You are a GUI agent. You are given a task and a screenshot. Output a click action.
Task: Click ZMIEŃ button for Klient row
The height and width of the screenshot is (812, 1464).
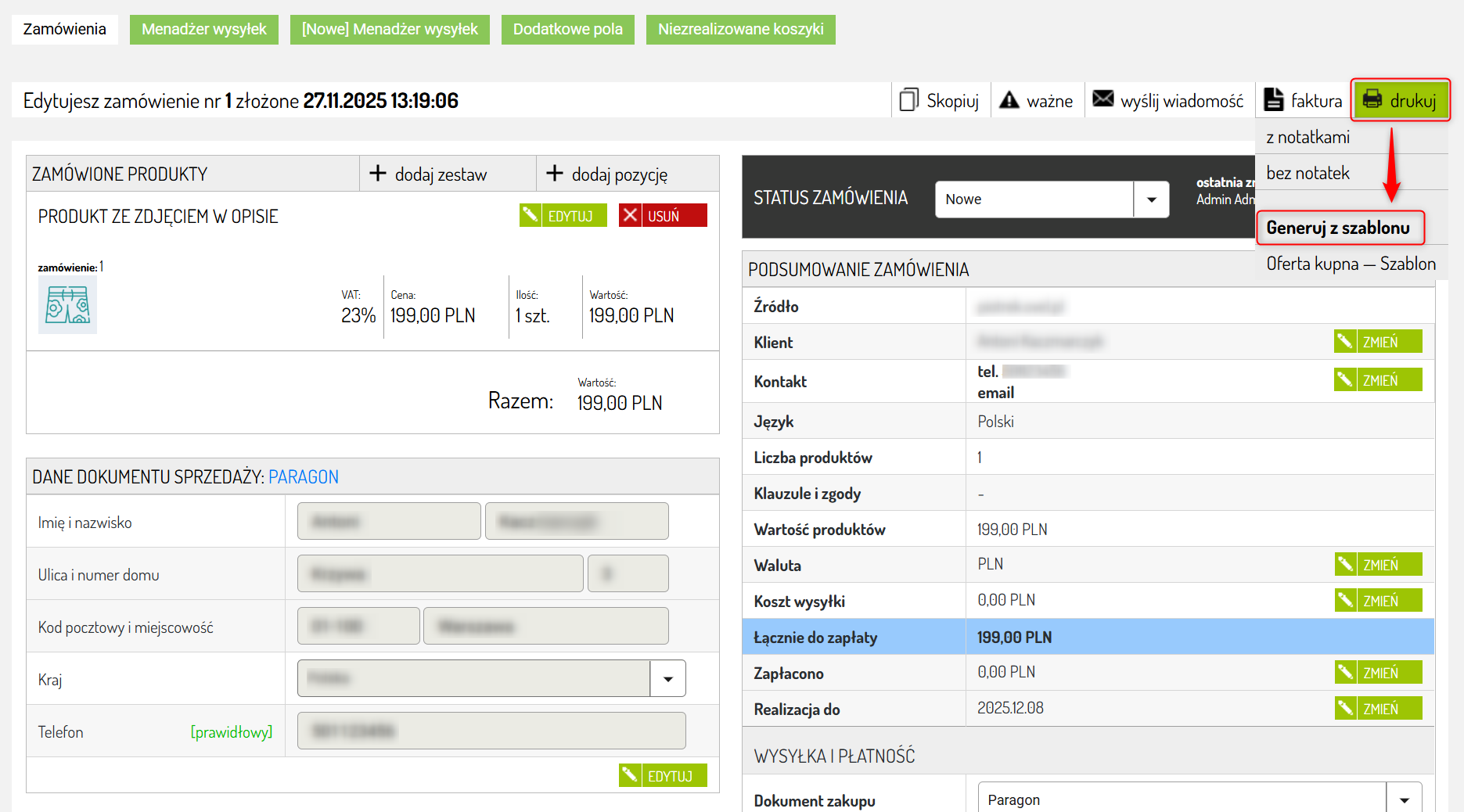[x=1378, y=342]
